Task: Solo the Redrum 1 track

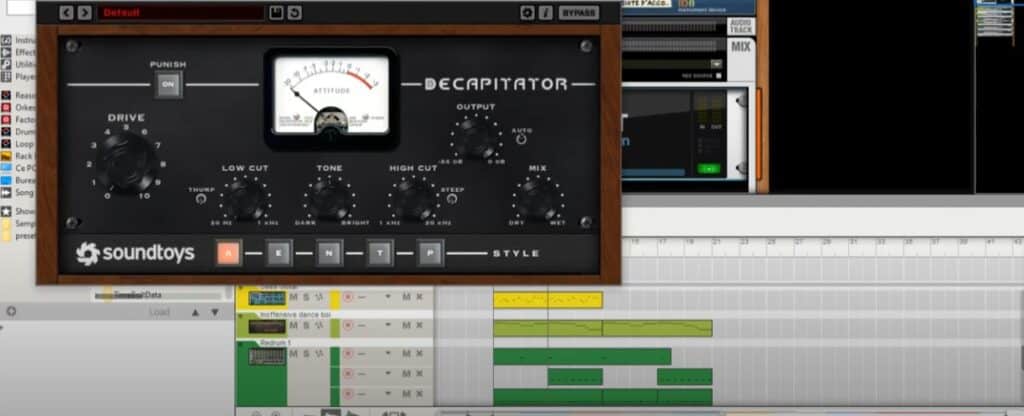Action: tap(306, 353)
